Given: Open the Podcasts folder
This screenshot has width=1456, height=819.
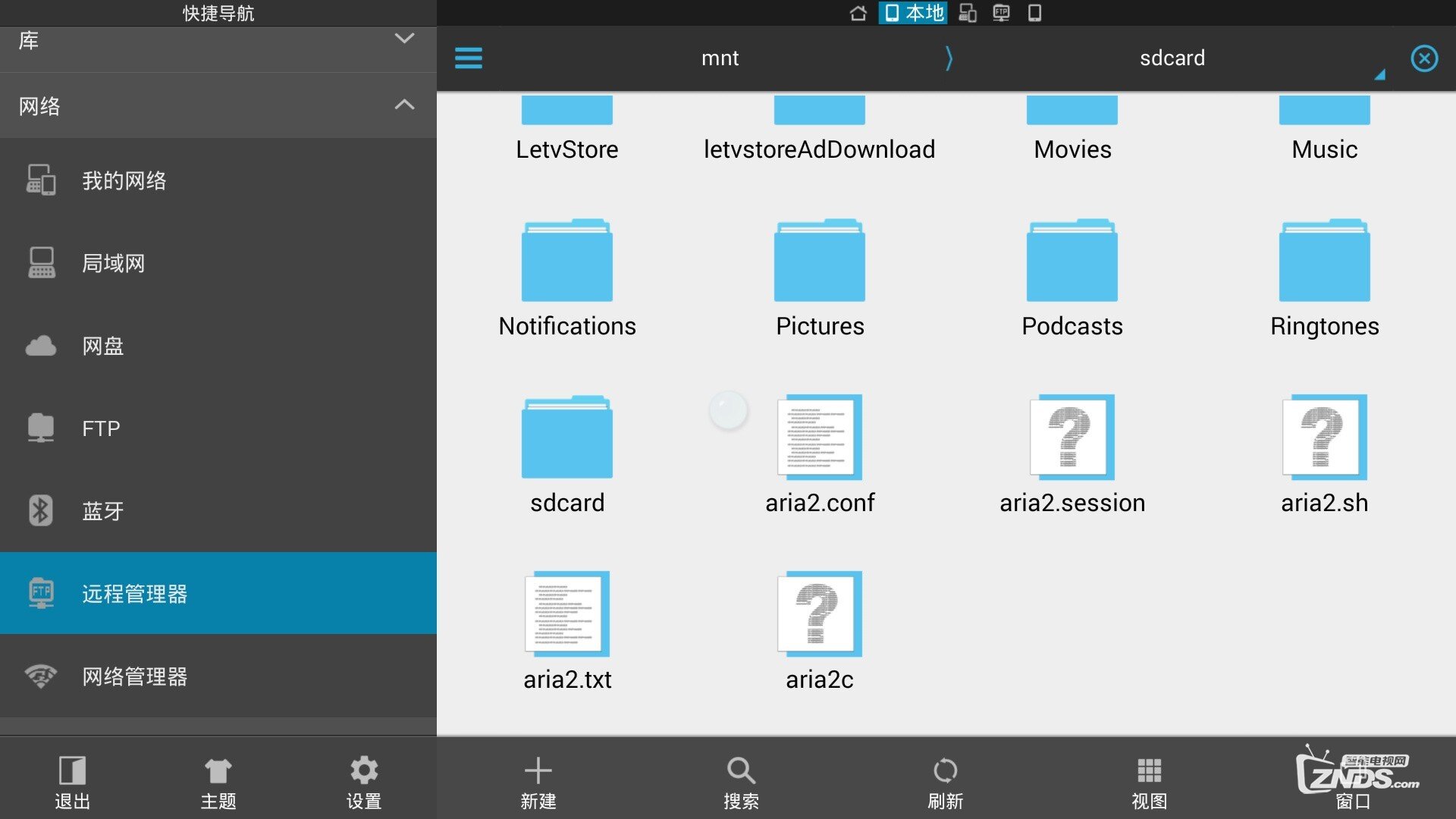Looking at the screenshot, I should (1072, 279).
